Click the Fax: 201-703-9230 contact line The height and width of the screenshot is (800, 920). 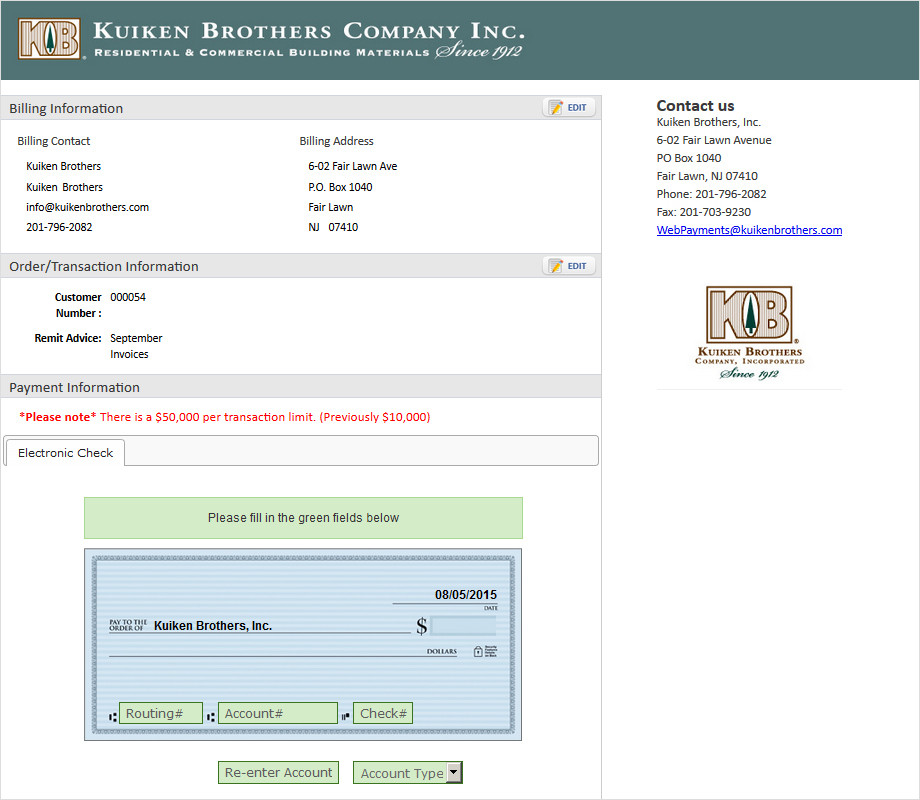(703, 212)
